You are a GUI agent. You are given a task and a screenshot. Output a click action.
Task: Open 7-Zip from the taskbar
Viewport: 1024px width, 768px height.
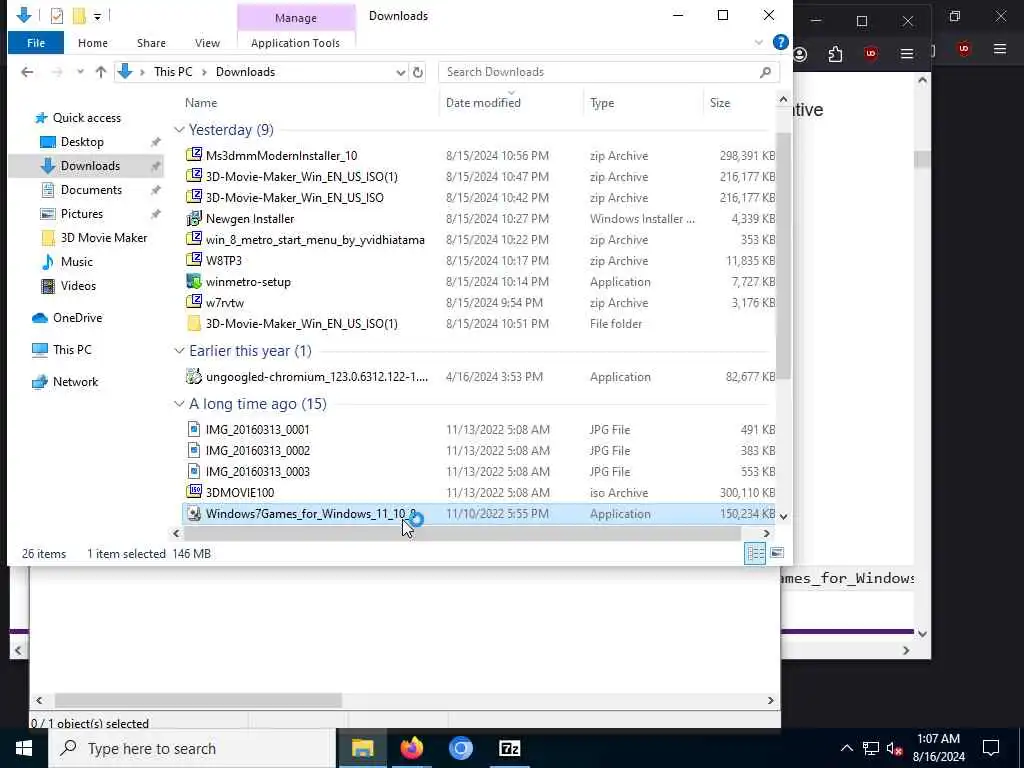pyautogui.click(x=509, y=748)
